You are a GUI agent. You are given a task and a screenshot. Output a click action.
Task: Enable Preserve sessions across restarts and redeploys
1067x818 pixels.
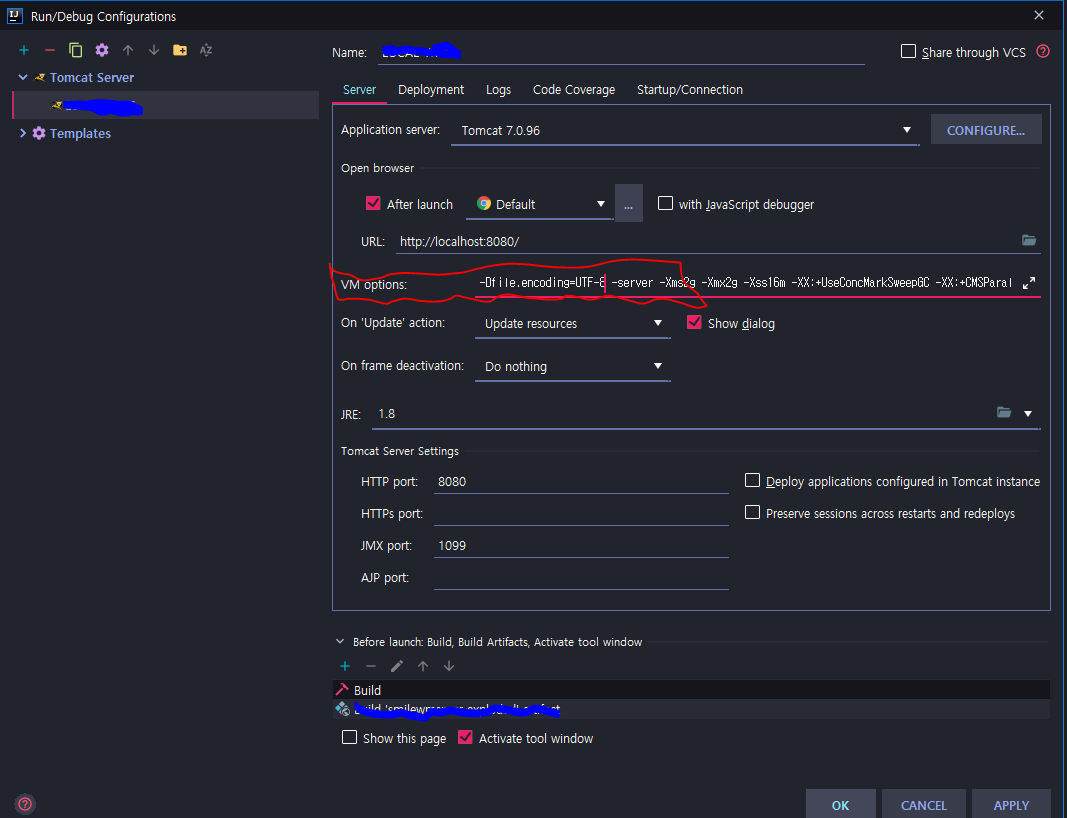pos(752,512)
